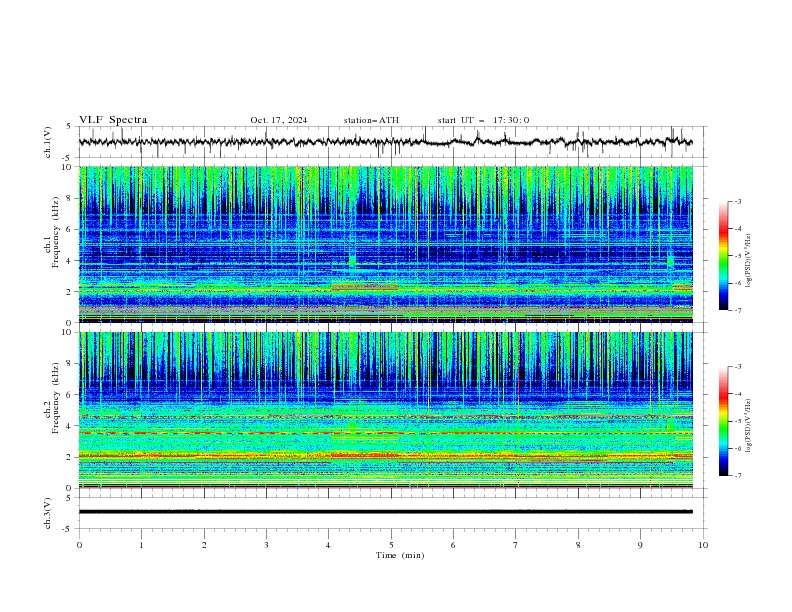Click the ch.2 color bar log(PSD) label
Image resolution: width=792 pixels, height=612 pixels.
748,426
